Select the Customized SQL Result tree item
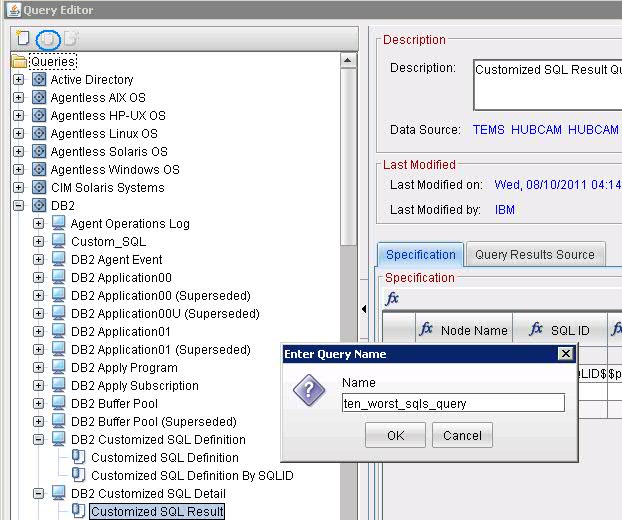Image resolution: width=622 pixels, height=520 pixels. 157,511
